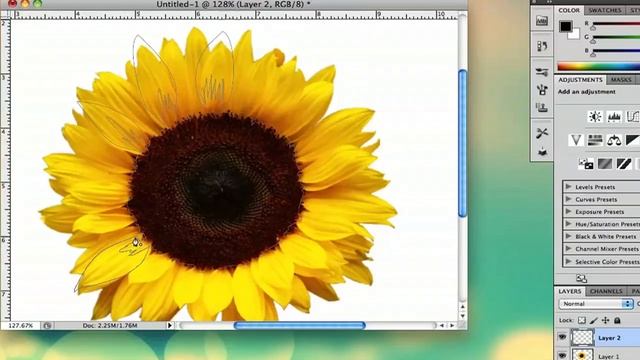Screen dimensions: 640x360
Task: Add a Vibrance adjustment triangle icon
Action: pyautogui.click(x=576, y=140)
